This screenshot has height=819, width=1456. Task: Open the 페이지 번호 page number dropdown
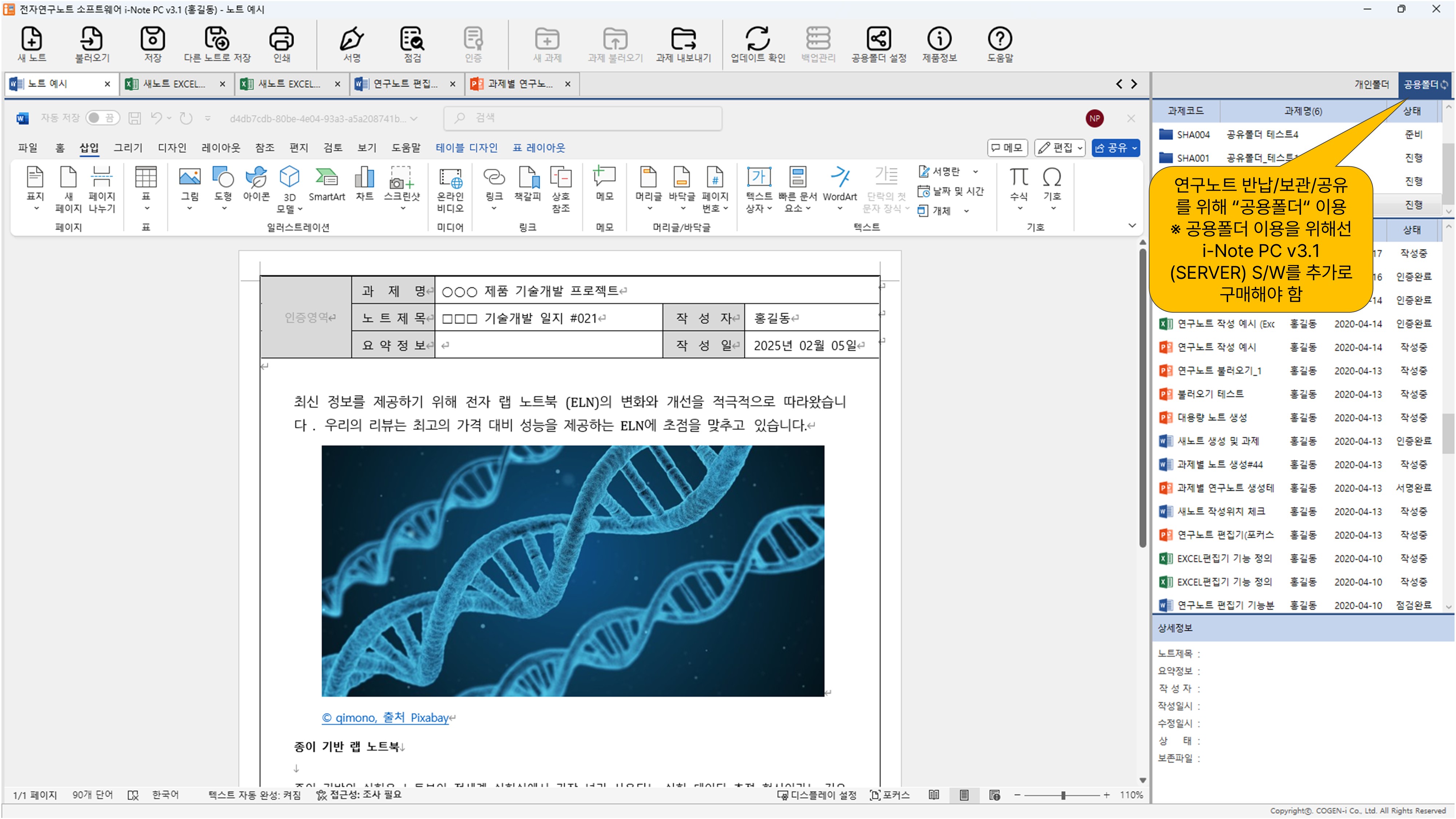click(x=715, y=189)
